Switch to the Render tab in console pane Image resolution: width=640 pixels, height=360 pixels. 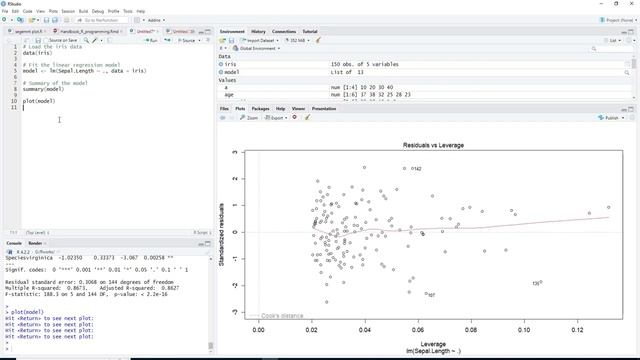(x=35, y=243)
